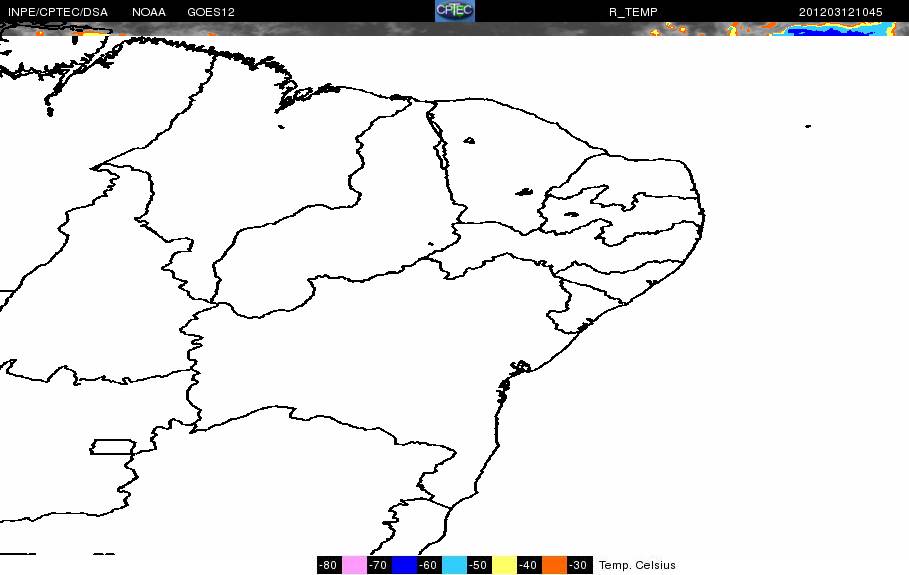Click the blue cold cloud patch at top right
Image resolution: width=909 pixels, height=575 pixels.
click(x=835, y=31)
